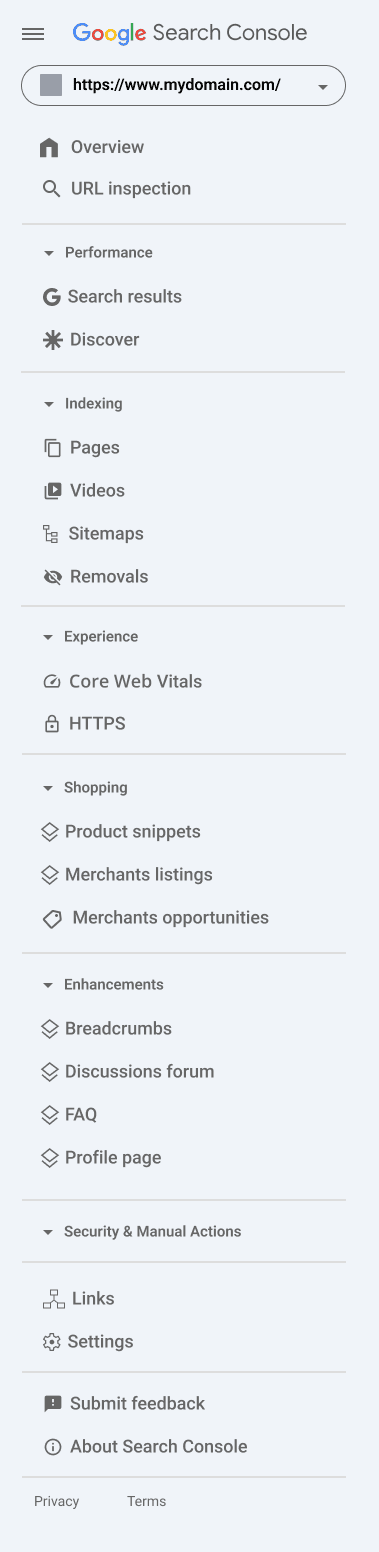Click the Removals crossed-eye icon

coord(53,577)
